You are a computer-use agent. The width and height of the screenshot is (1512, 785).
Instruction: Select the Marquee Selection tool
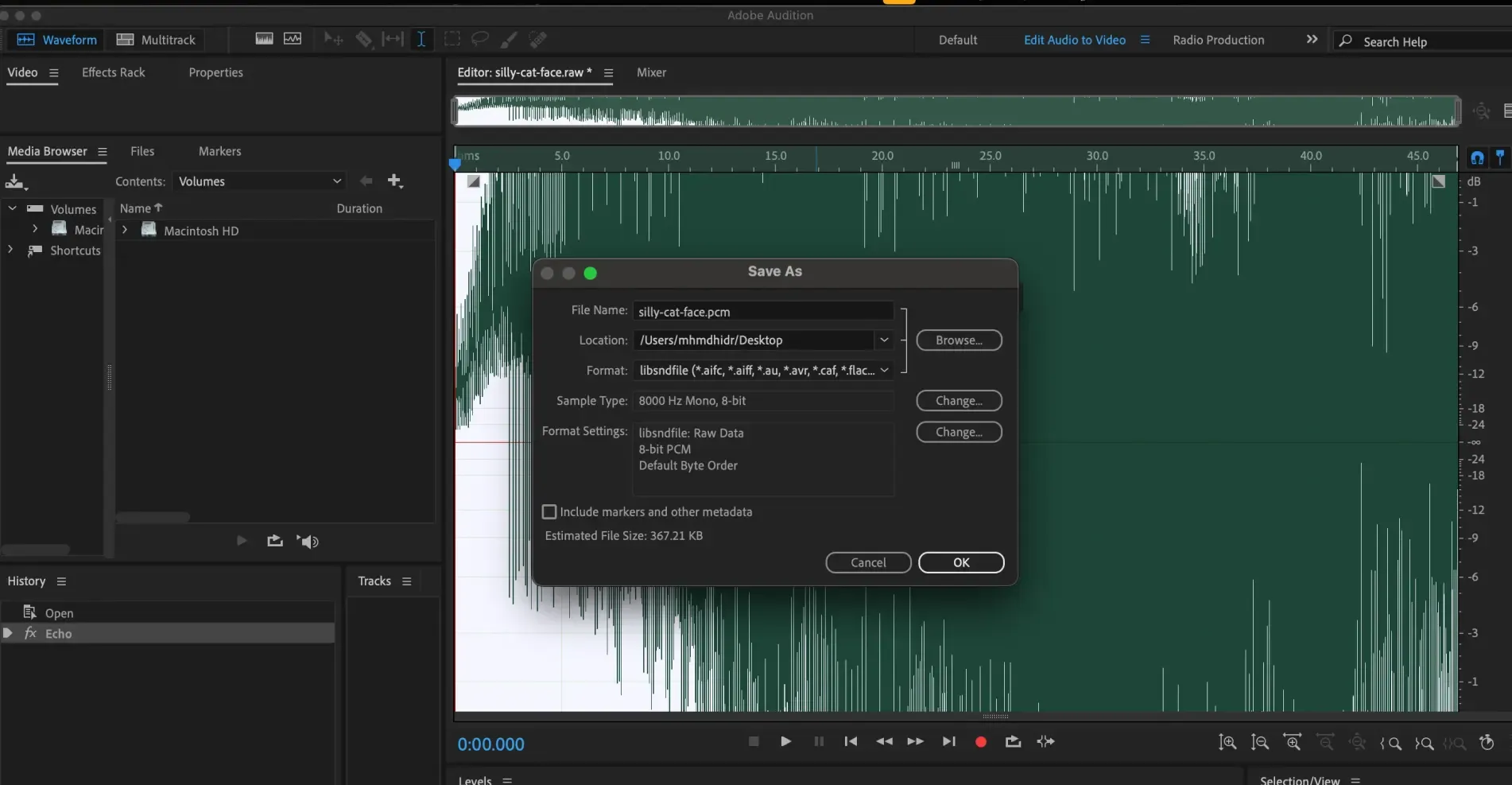click(x=452, y=39)
